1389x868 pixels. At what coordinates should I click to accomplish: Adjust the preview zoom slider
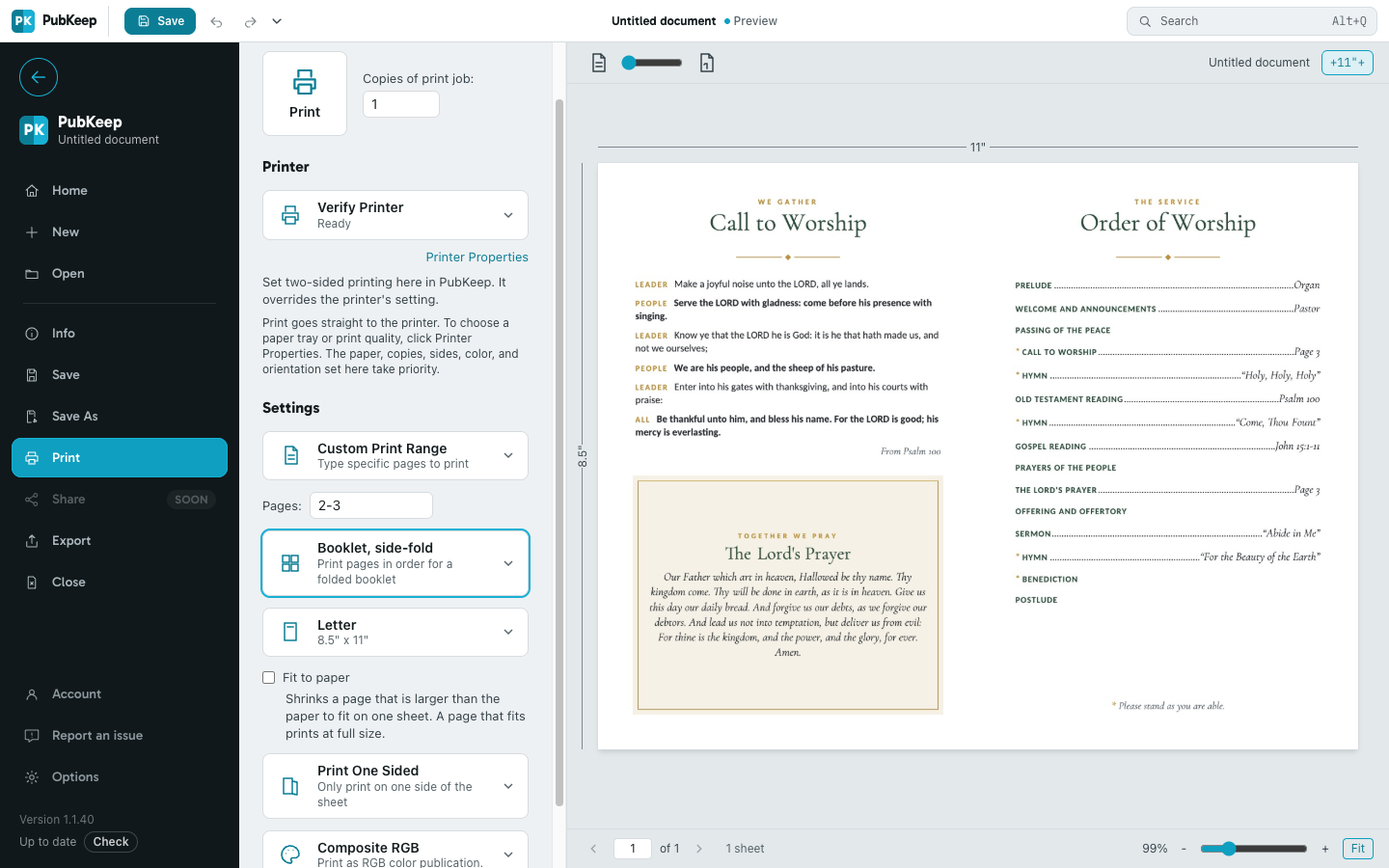1254,849
